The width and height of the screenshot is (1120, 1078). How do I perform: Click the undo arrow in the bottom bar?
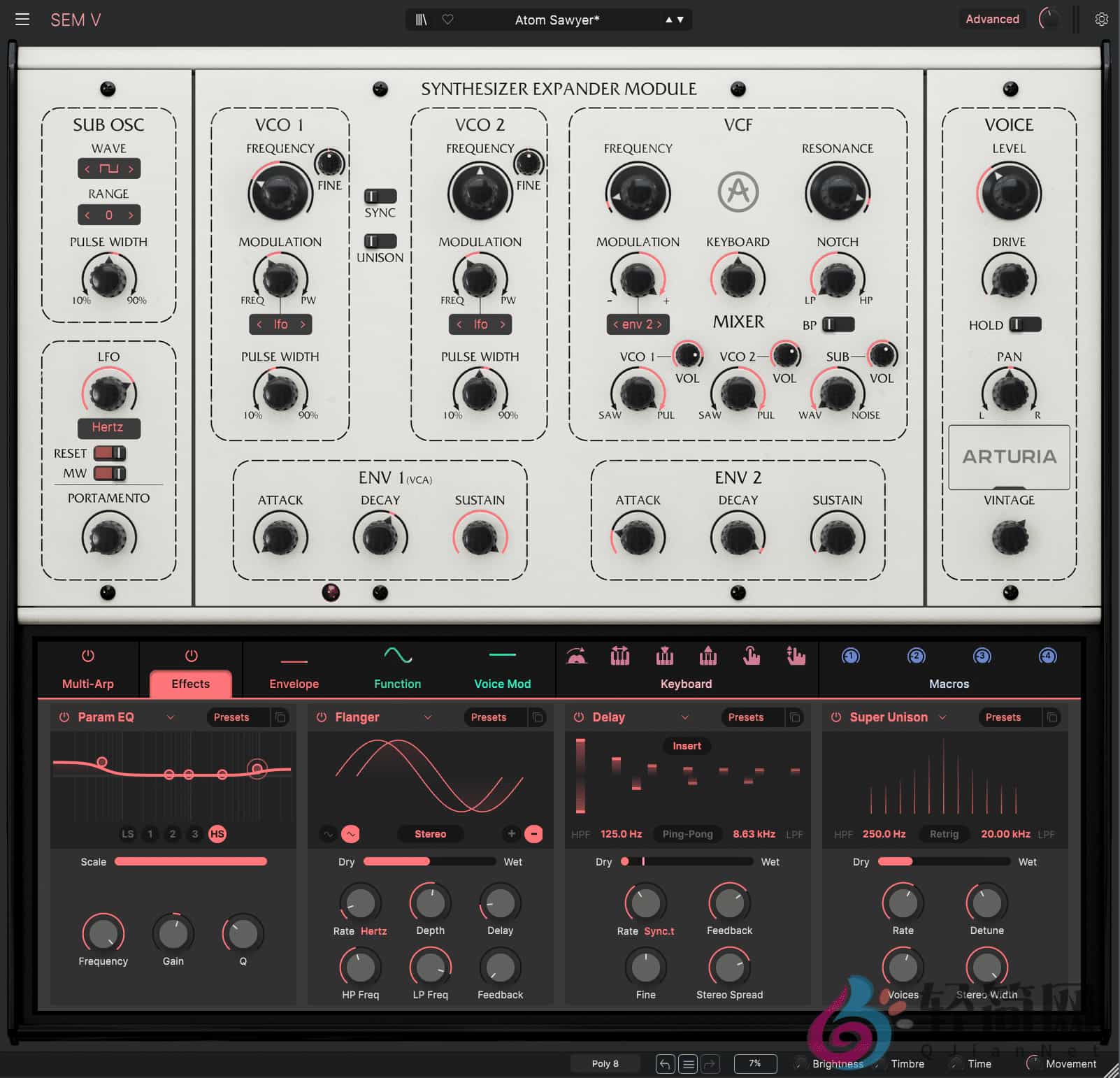pos(664,1063)
